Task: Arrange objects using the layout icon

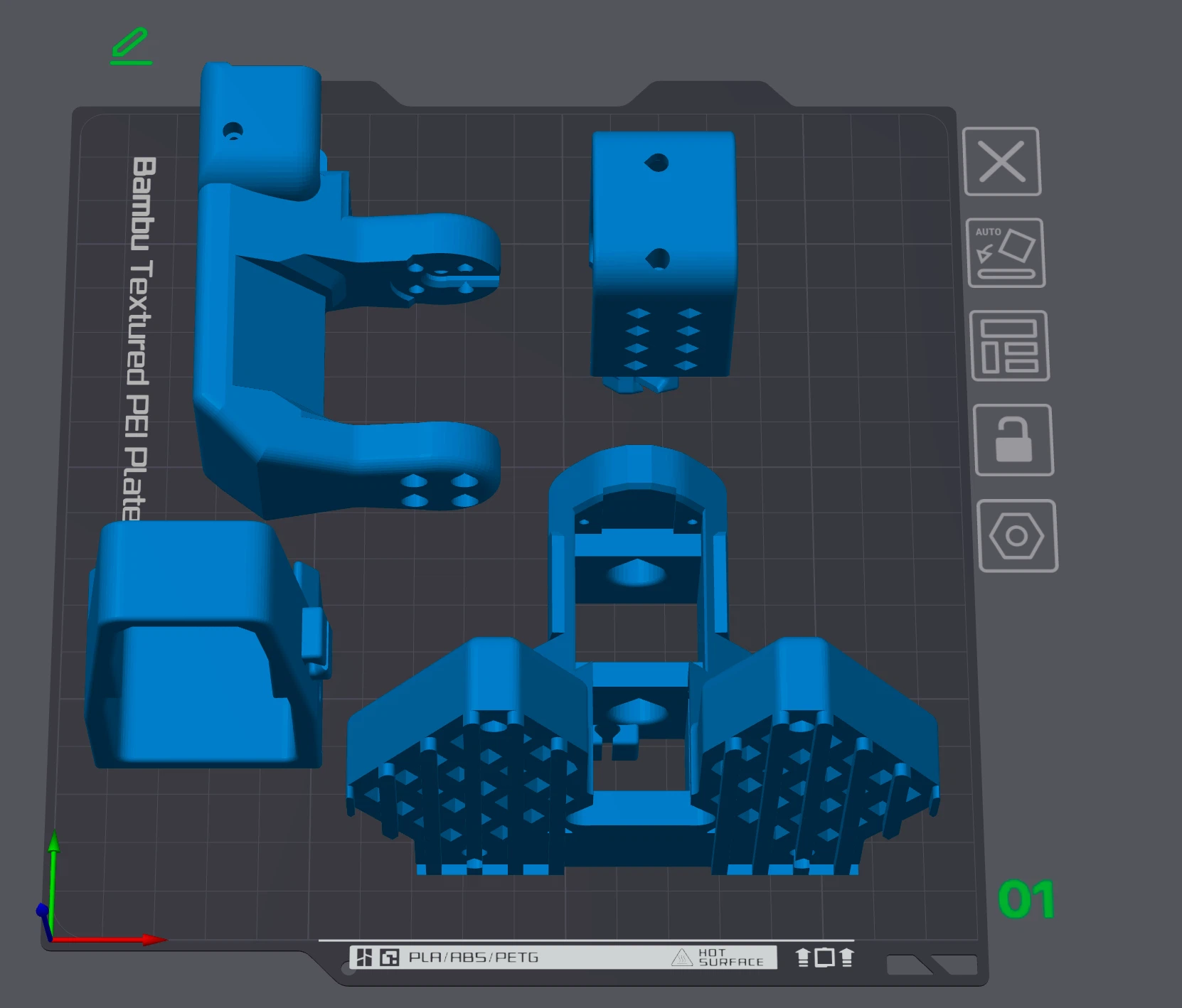Action: pos(1009,345)
